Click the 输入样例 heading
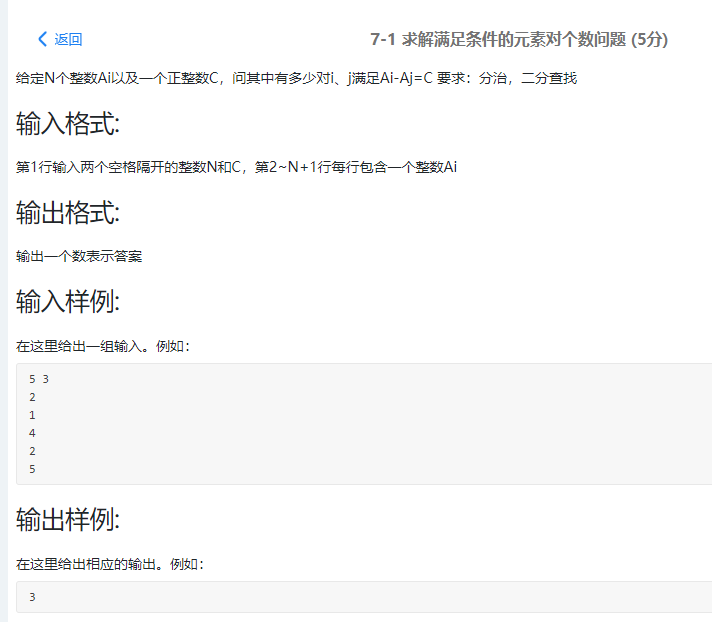Viewport: 712px width, 622px height. click(x=68, y=301)
